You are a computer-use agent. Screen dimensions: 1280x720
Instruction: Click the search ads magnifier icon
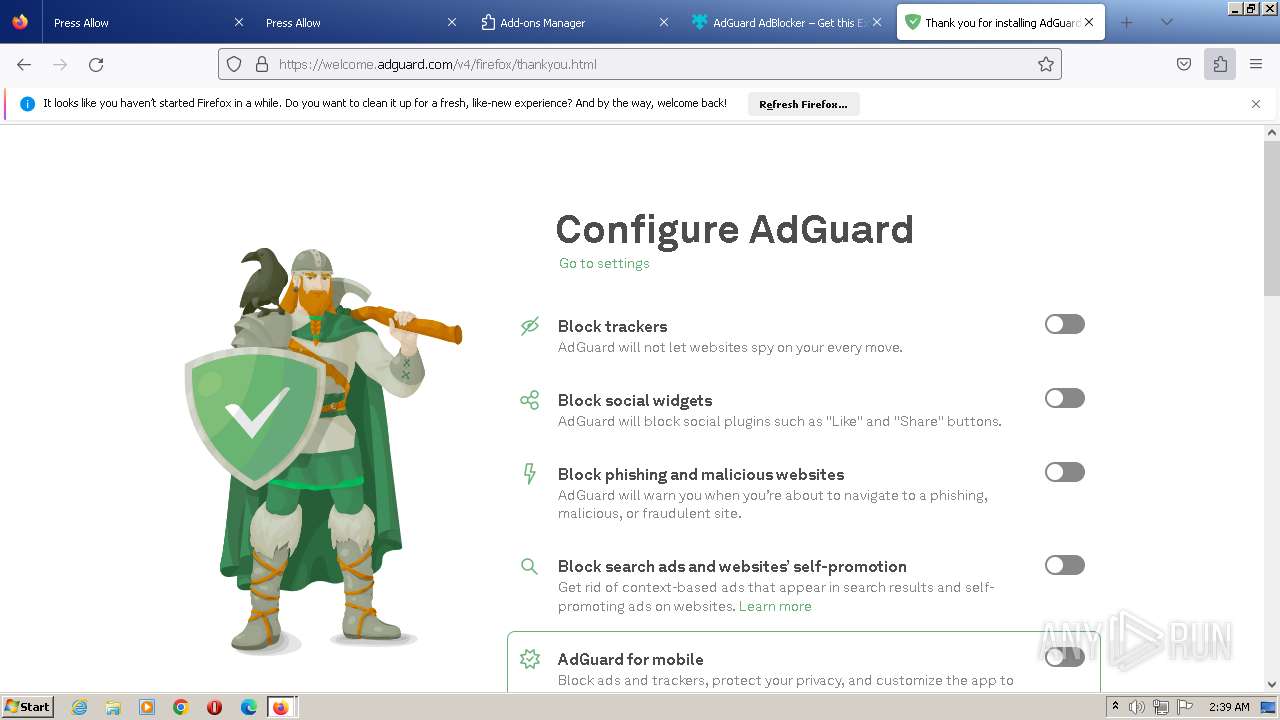pos(530,566)
